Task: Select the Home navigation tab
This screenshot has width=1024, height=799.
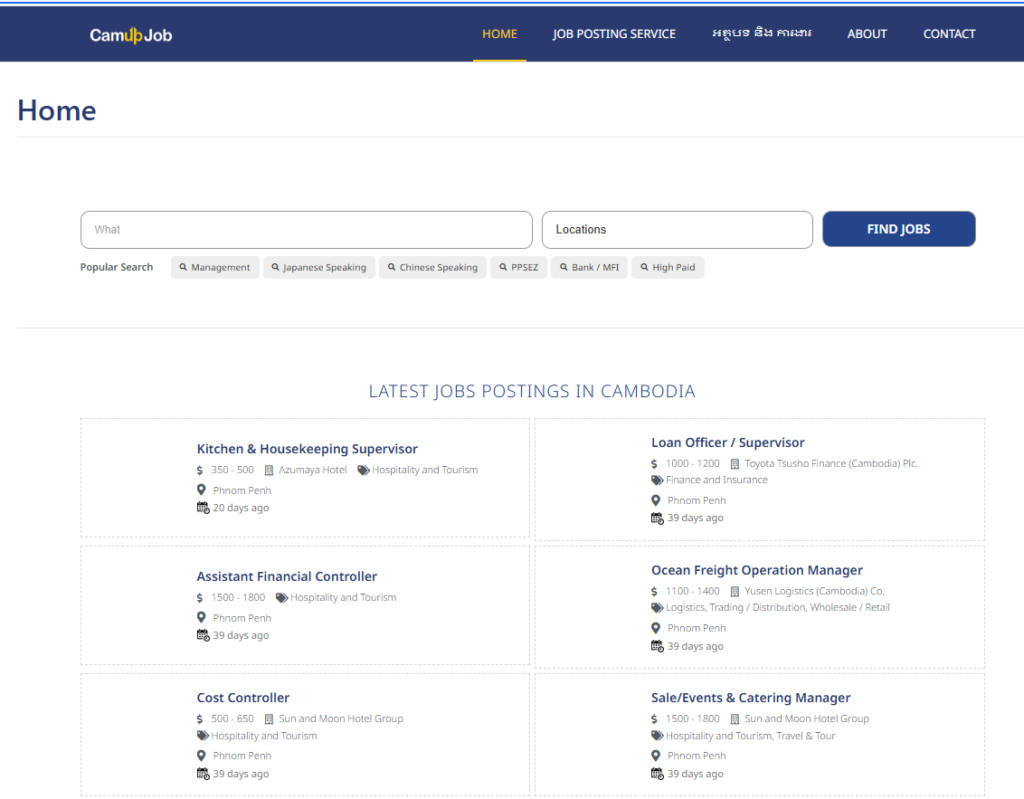Action: coord(500,34)
